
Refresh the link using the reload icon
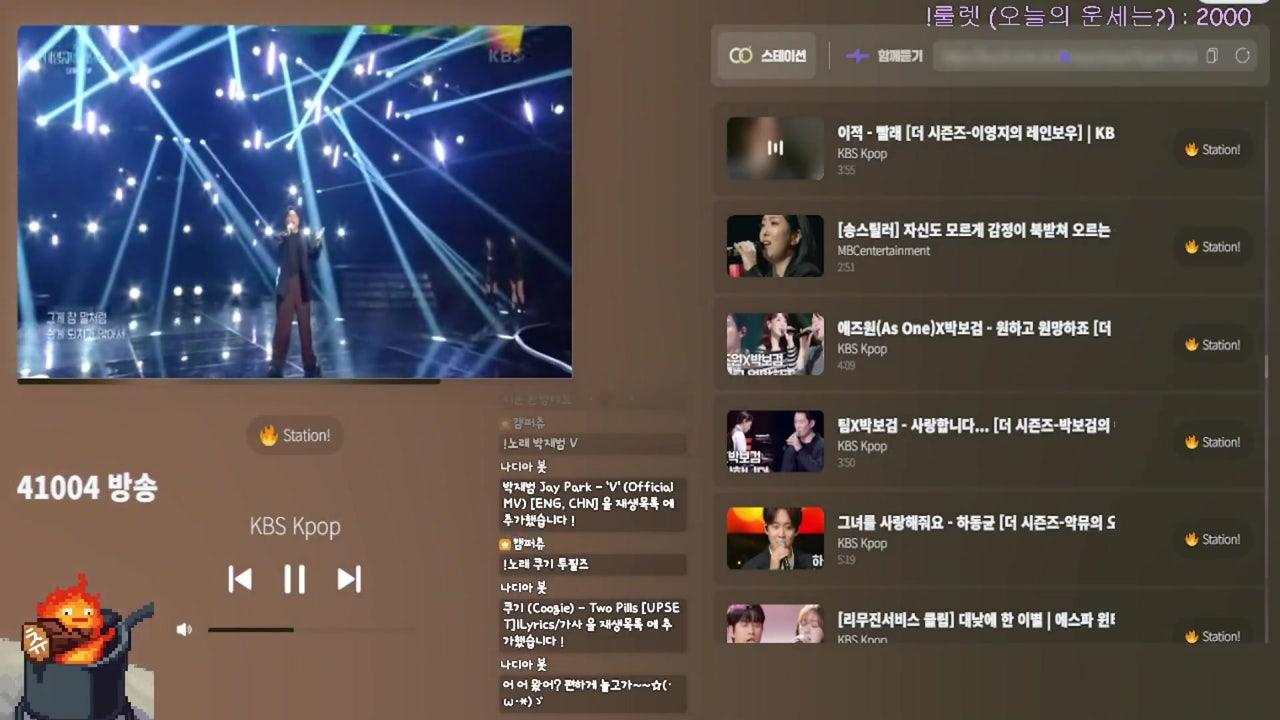tap(1243, 56)
